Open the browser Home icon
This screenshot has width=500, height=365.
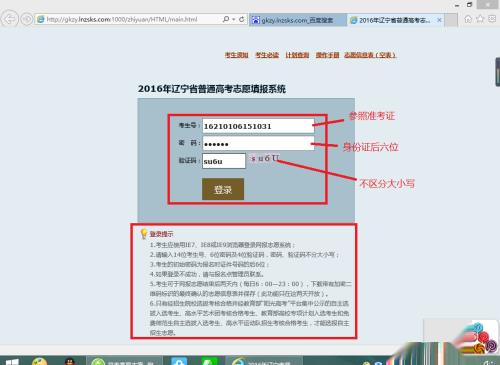coord(468,19)
